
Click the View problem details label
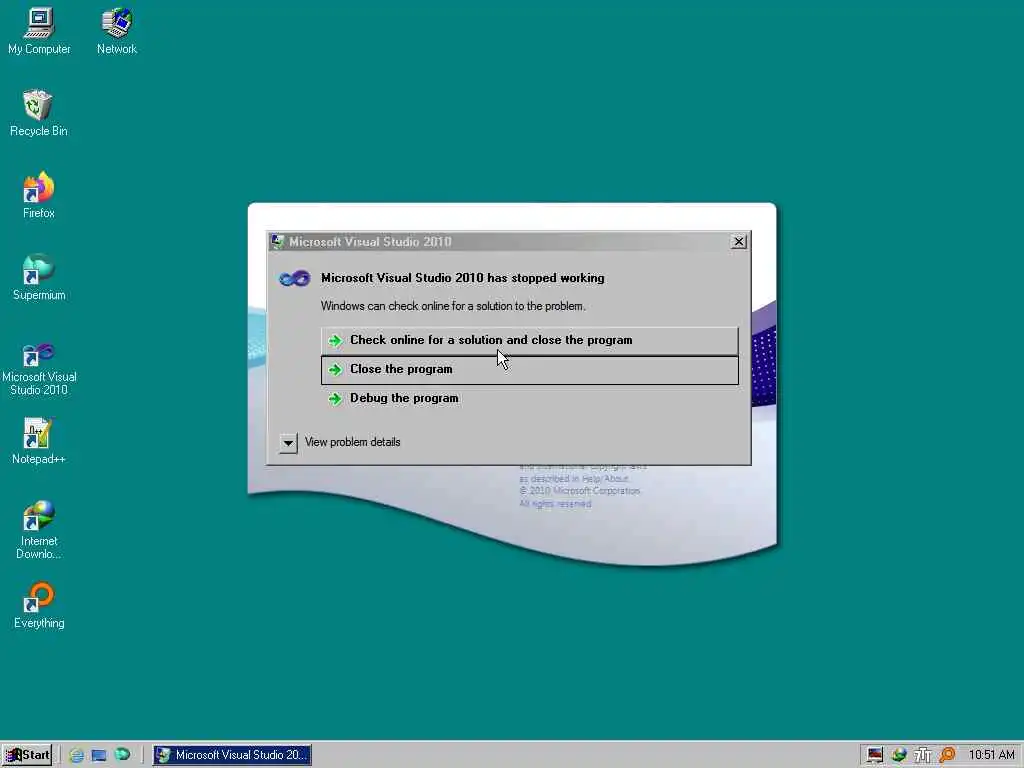[353, 442]
